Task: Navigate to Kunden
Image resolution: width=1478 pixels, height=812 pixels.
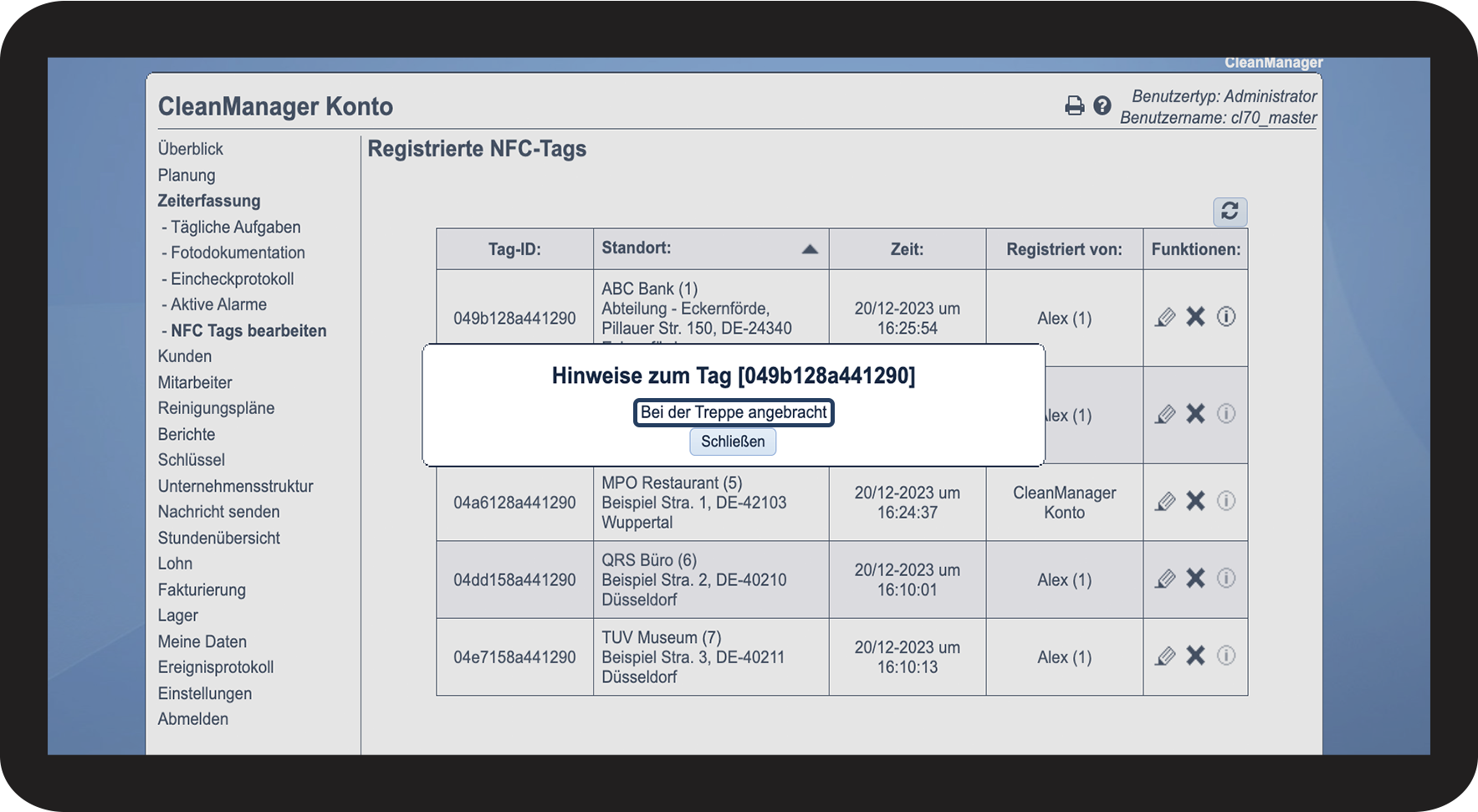Action: (185, 356)
